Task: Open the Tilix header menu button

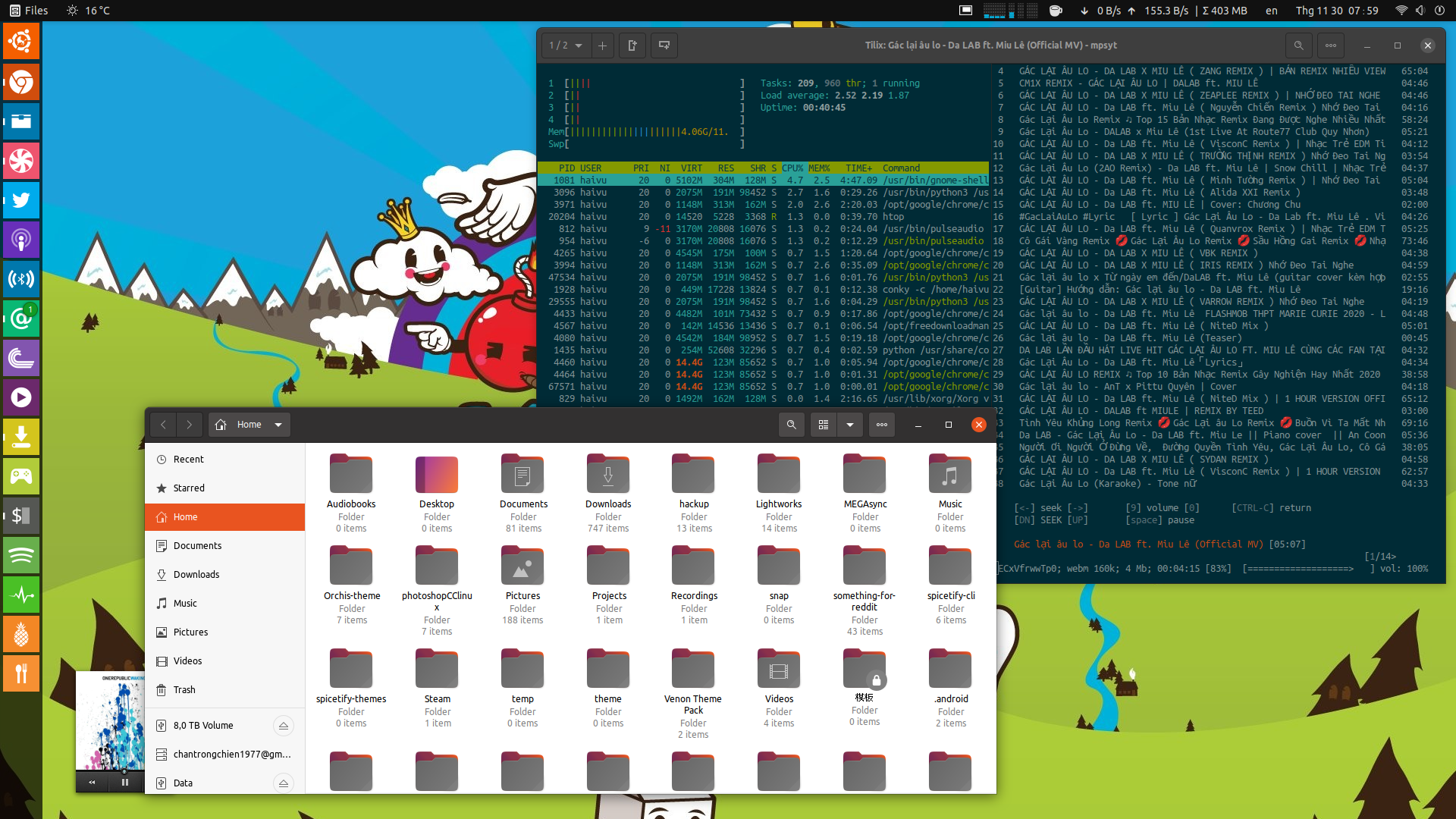Action: (1331, 45)
